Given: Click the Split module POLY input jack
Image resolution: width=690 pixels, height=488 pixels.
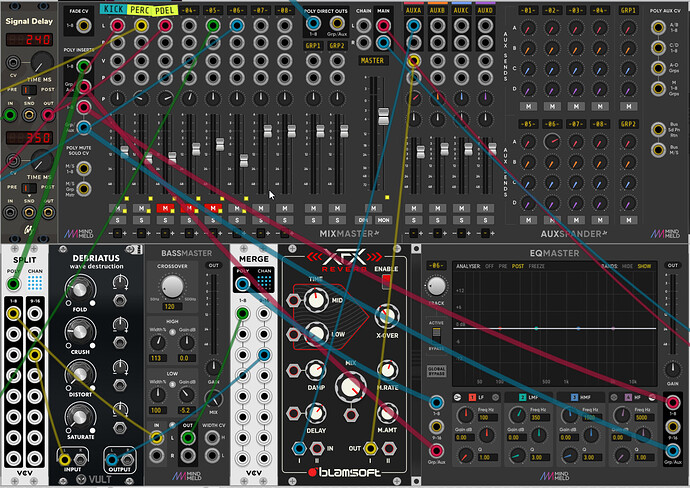Looking at the screenshot, I should click(x=13, y=284).
